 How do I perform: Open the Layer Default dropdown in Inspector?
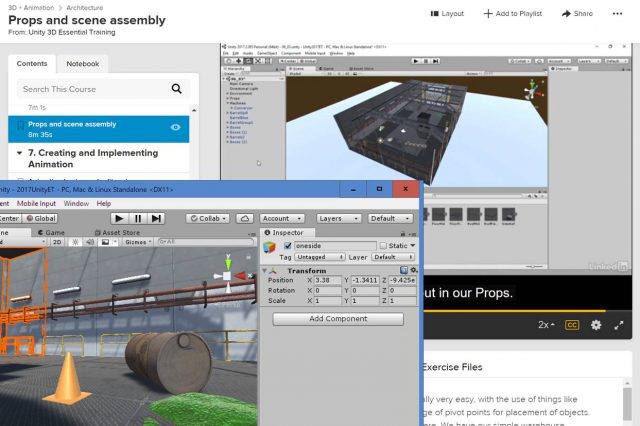[x=393, y=257]
